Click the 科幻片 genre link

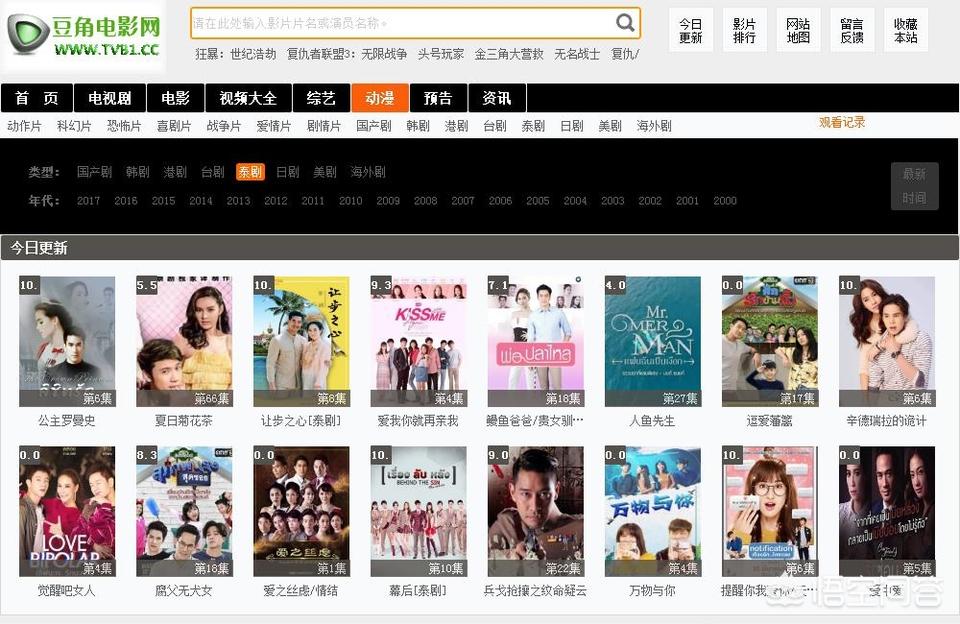tap(74, 126)
